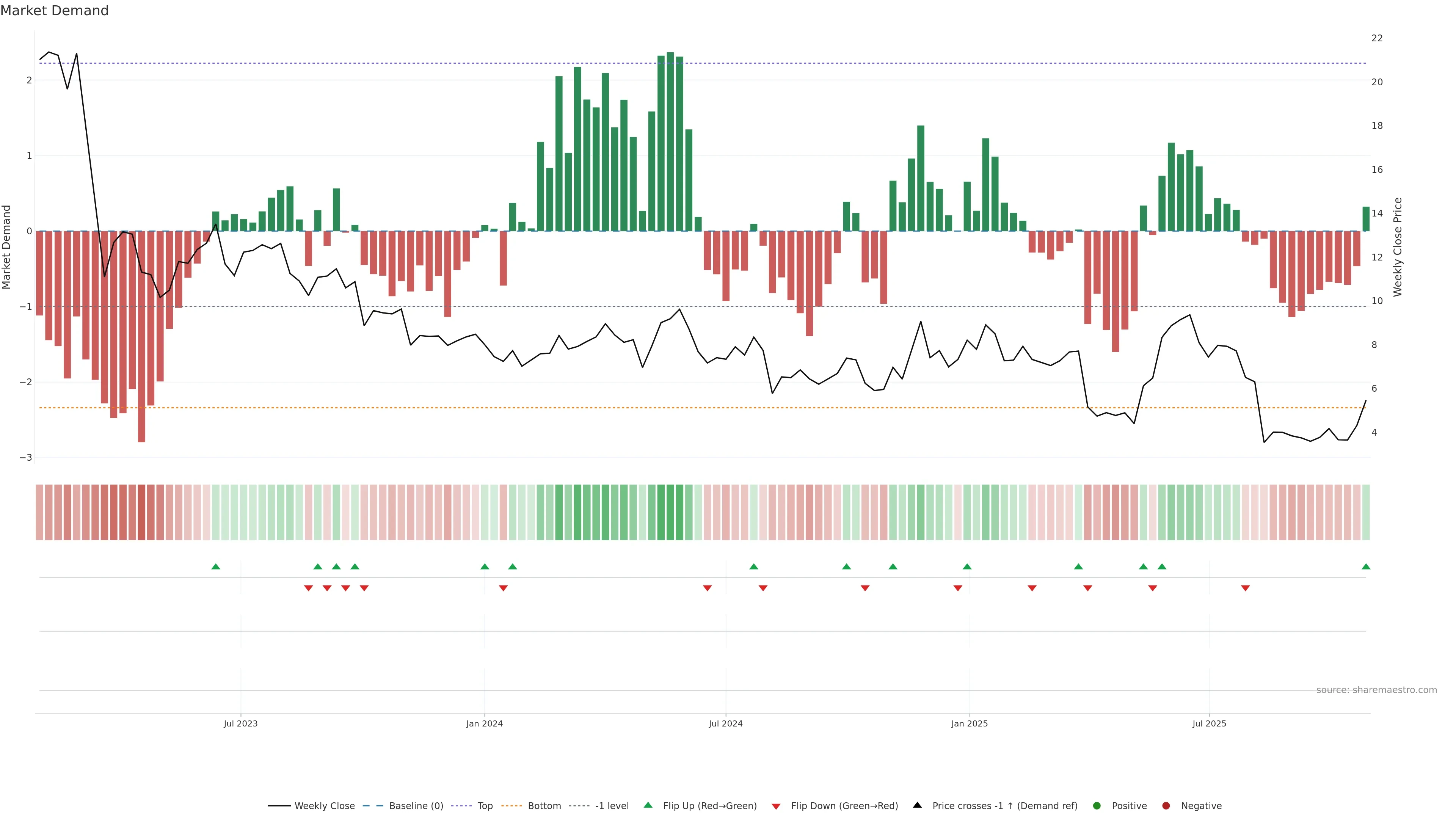Viewport: 1456px width, 819px height.
Task: Click the Jan 2024 x-axis label
Action: (485, 723)
